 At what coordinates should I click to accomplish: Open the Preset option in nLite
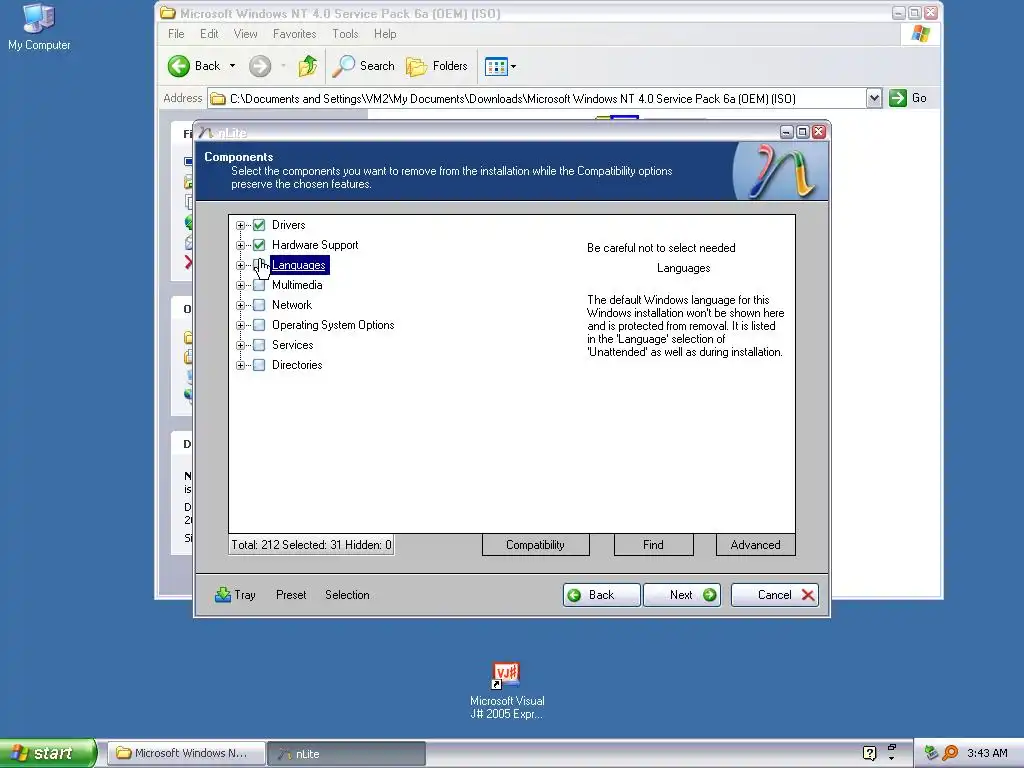[291, 595]
